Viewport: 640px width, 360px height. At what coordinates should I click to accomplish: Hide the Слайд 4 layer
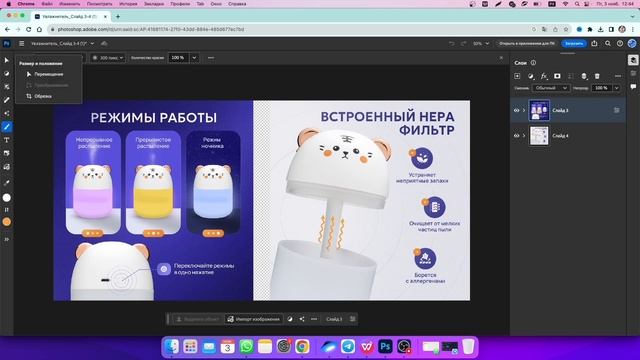tap(516, 136)
